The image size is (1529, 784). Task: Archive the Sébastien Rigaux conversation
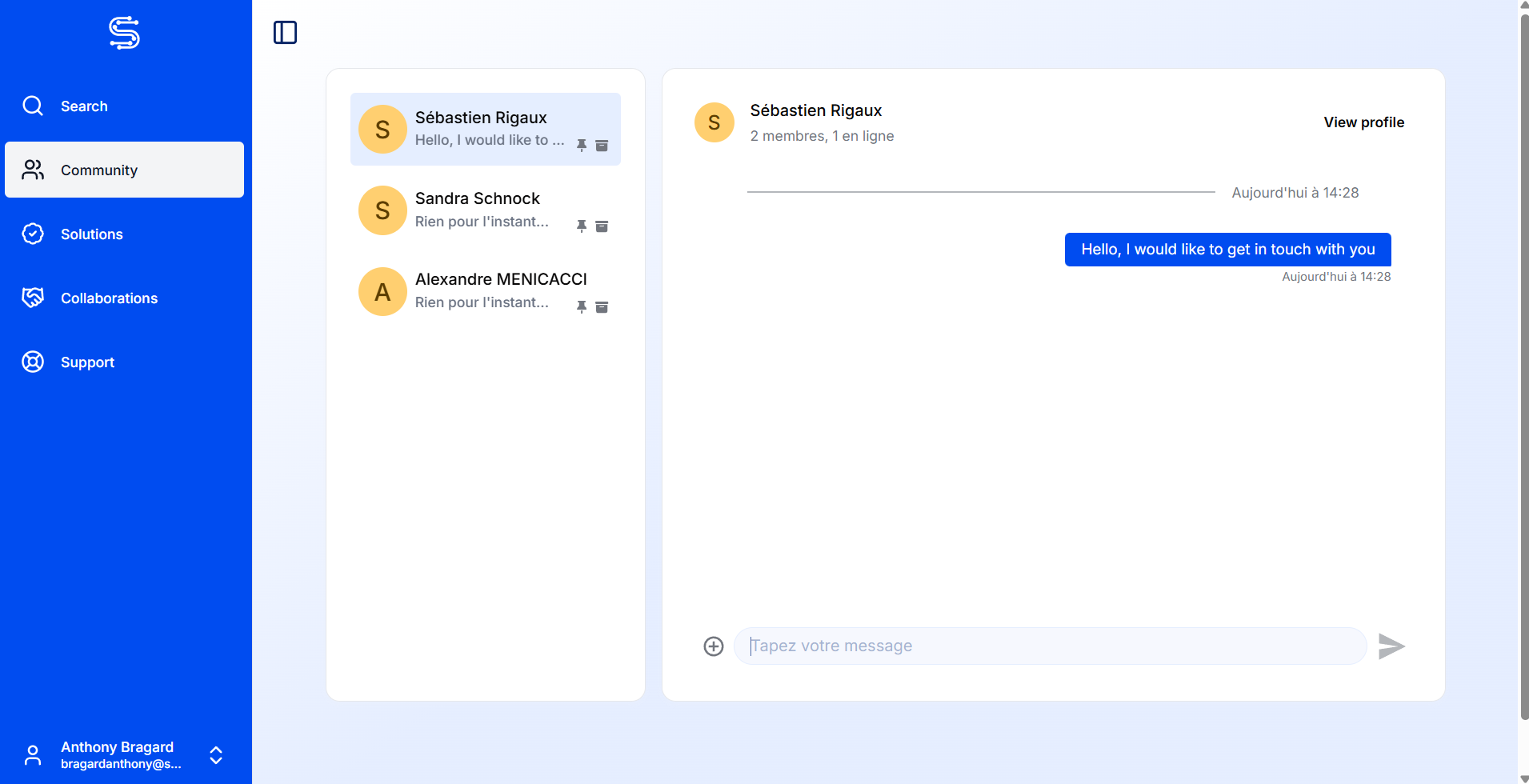coord(602,146)
